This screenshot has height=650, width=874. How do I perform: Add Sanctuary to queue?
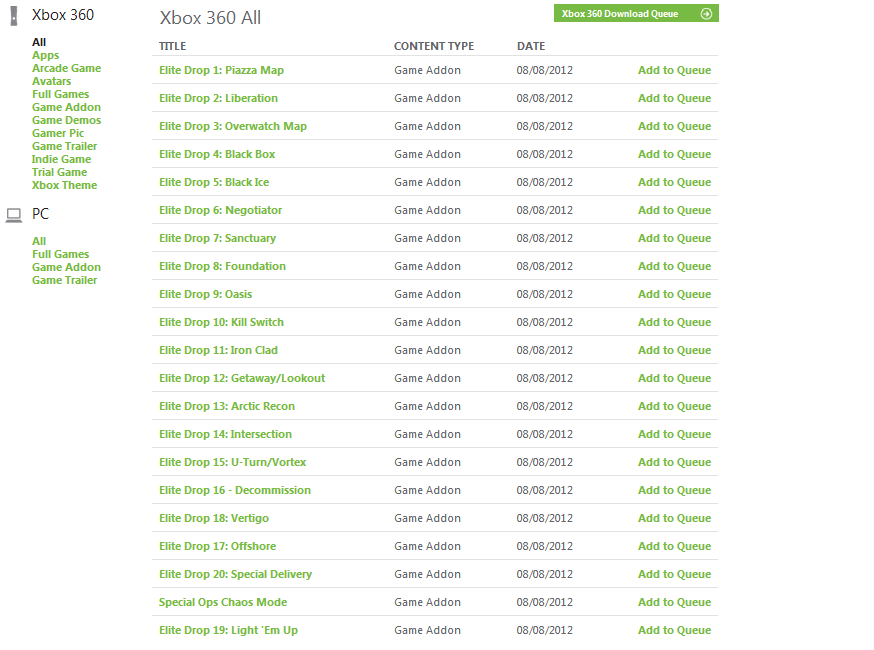click(x=674, y=238)
